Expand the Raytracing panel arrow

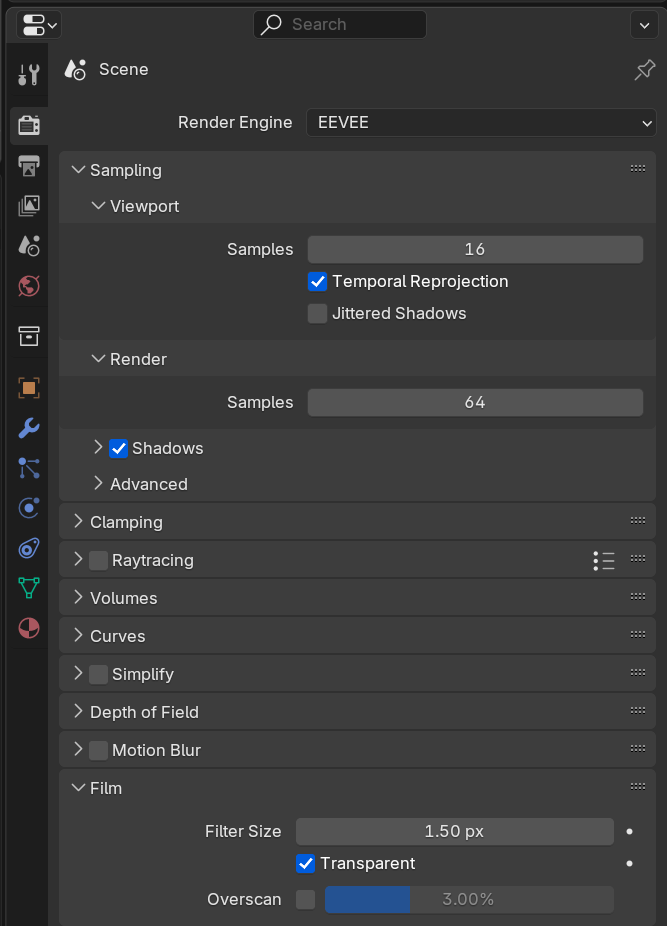[78, 559]
